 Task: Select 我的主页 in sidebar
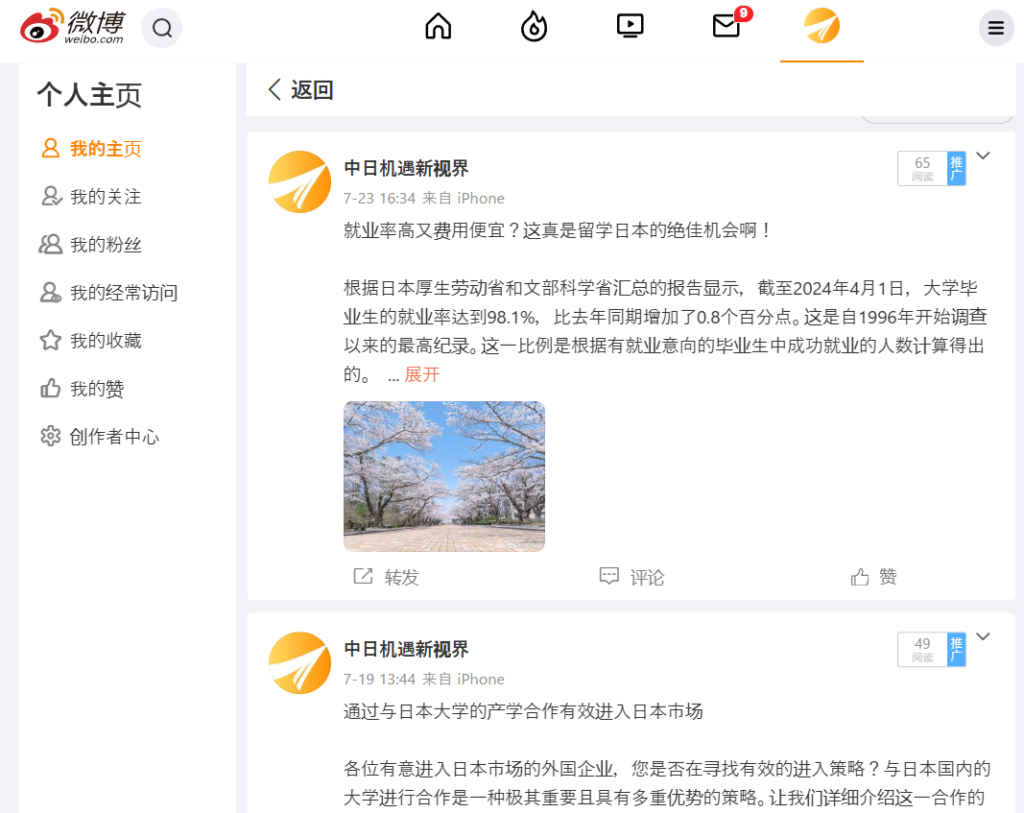coord(91,149)
